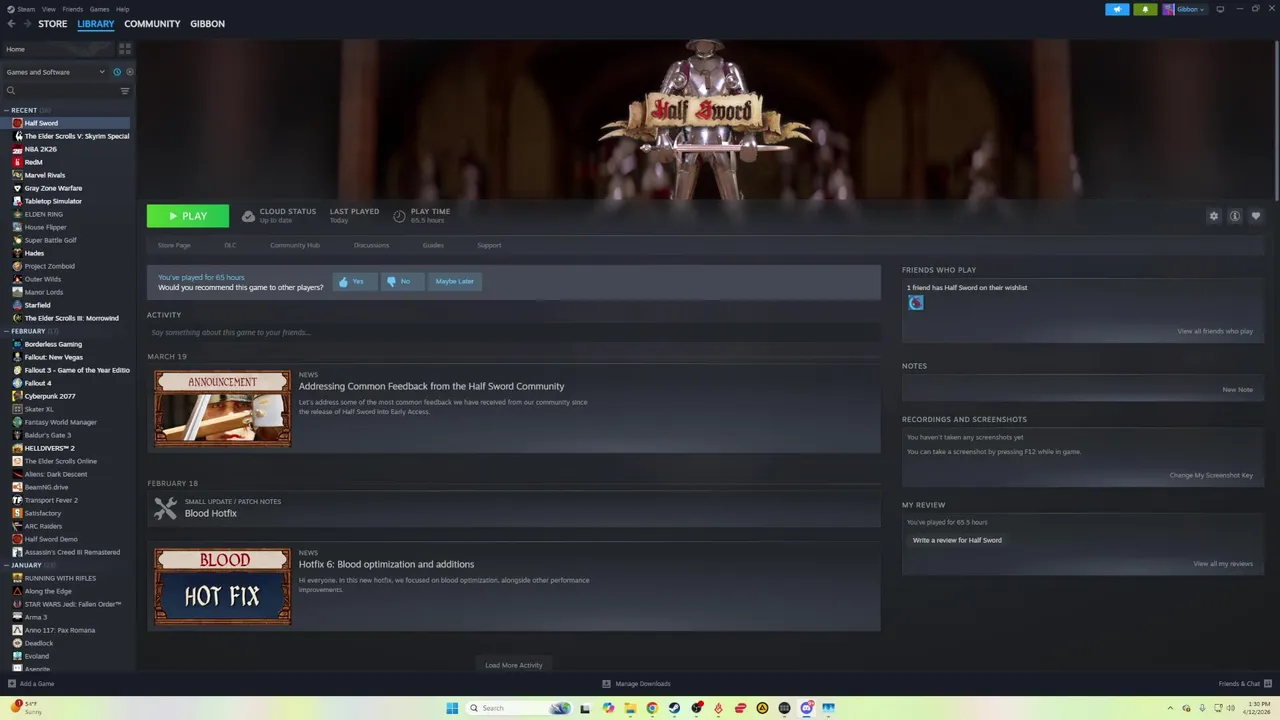Click Add a Game plus icon
This screenshot has height=720, width=1280.
[12, 684]
